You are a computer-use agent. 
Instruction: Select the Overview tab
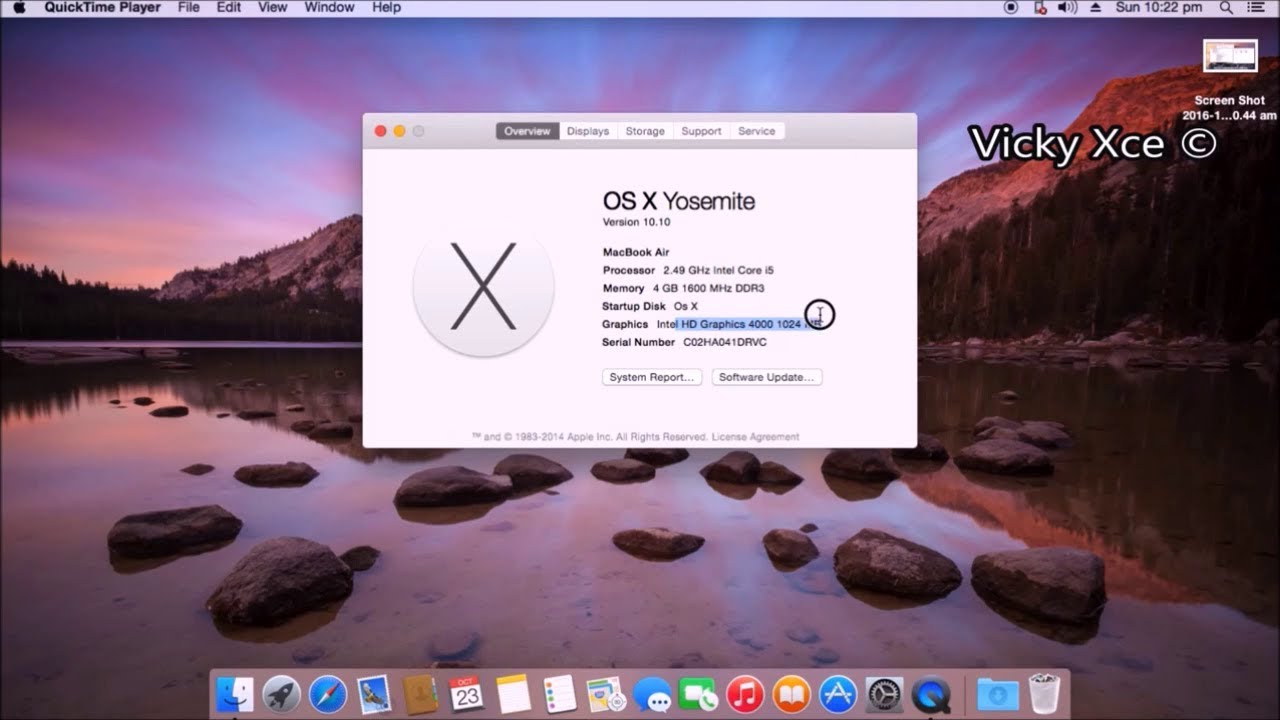(527, 131)
